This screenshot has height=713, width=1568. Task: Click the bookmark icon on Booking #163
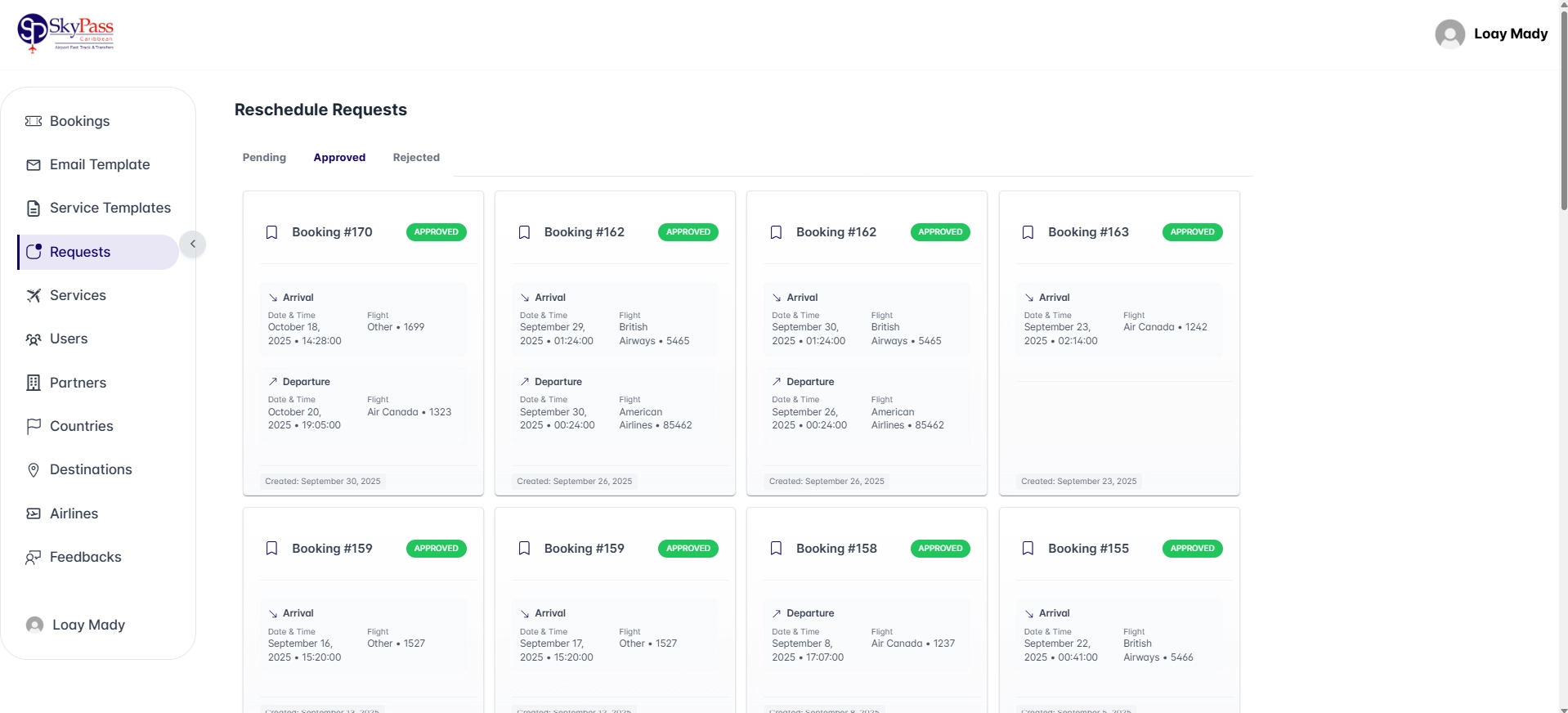1028,232
